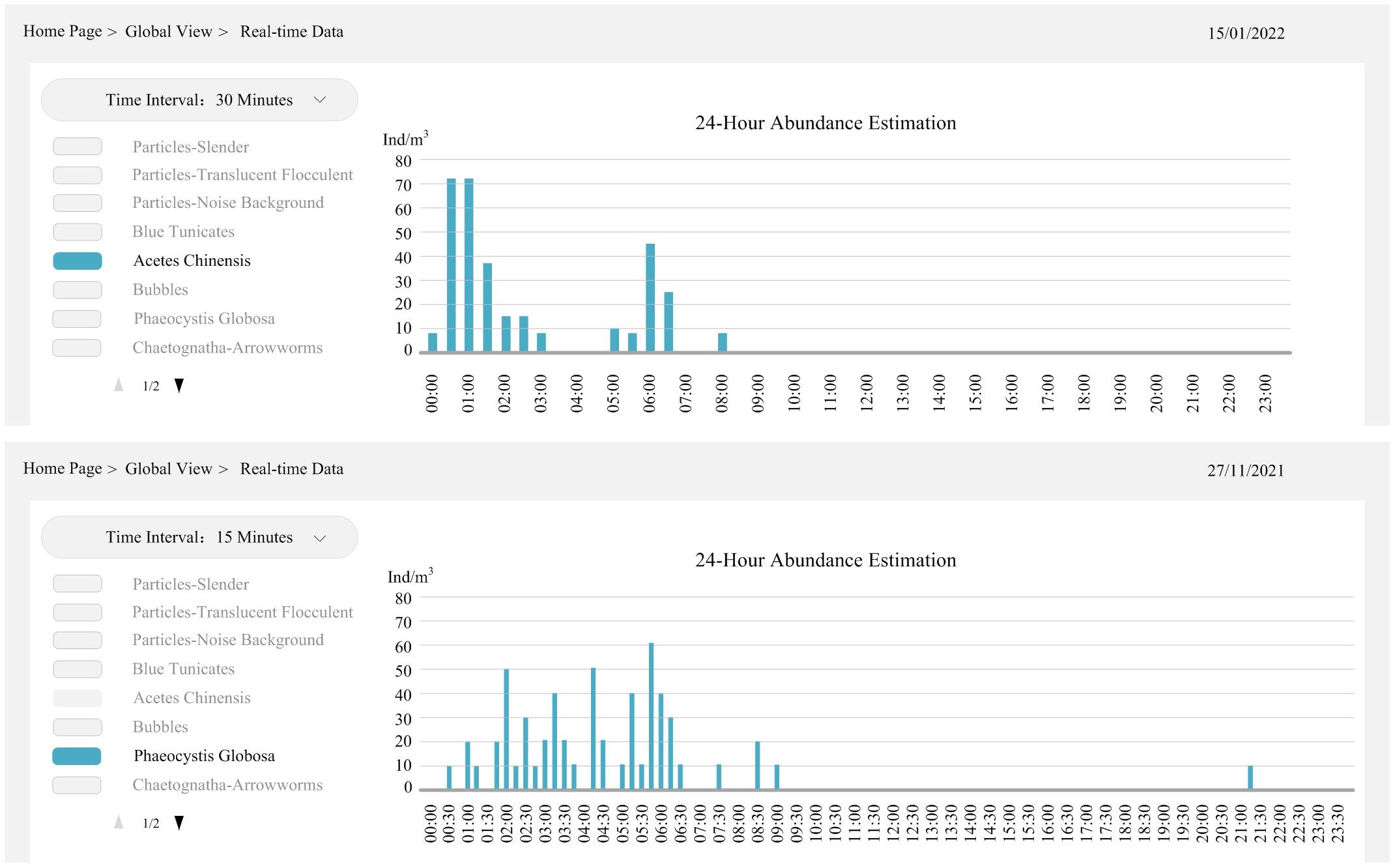
Task: Go to next legend page in bottom panel
Action: (x=179, y=823)
